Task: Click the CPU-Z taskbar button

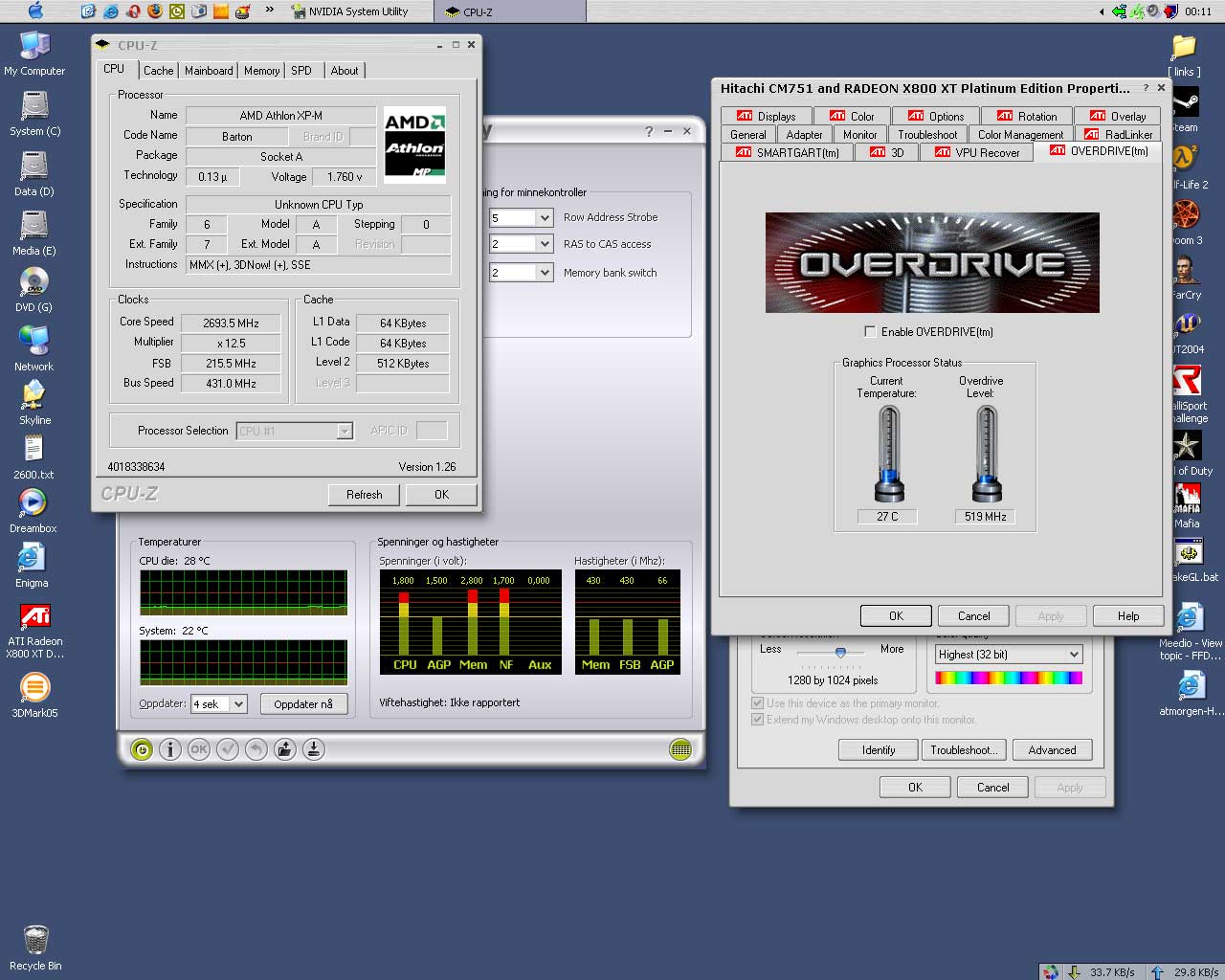Action: pos(510,11)
